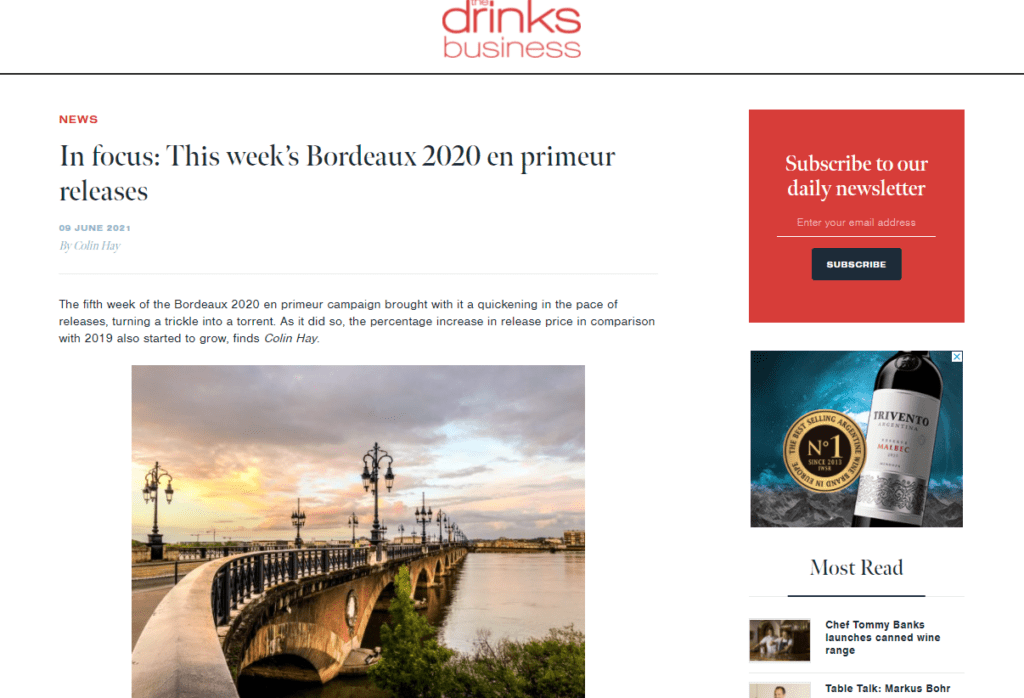
Task: Click the article headline about Bordeaux 2020
Action: (337, 173)
